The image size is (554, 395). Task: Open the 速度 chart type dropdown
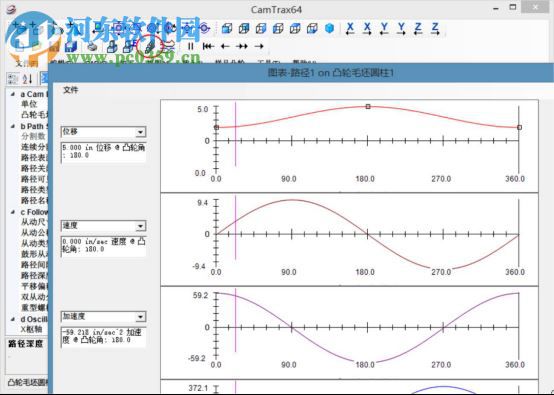pyautogui.click(x=140, y=226)
